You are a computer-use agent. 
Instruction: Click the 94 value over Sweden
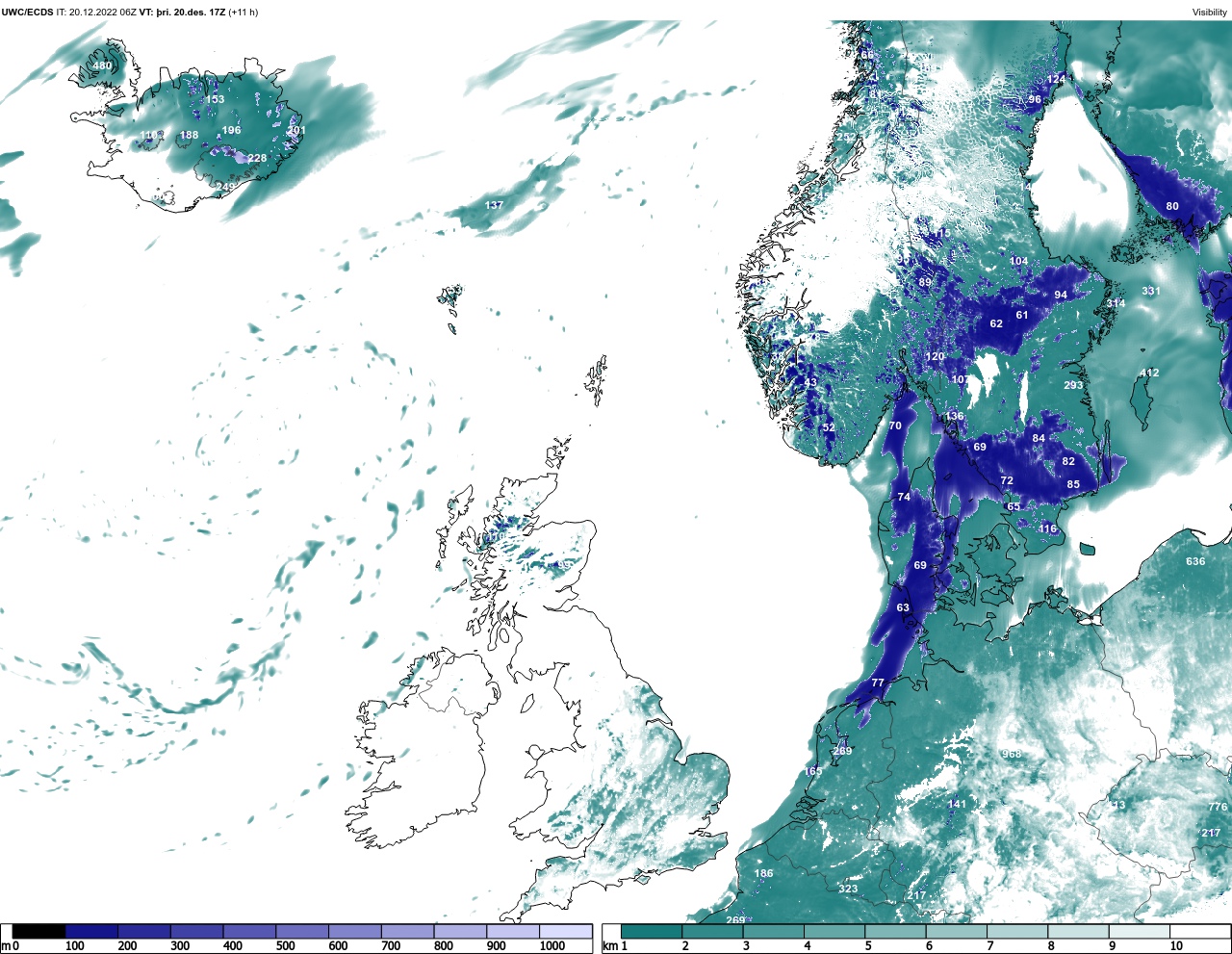[1061, 295]
